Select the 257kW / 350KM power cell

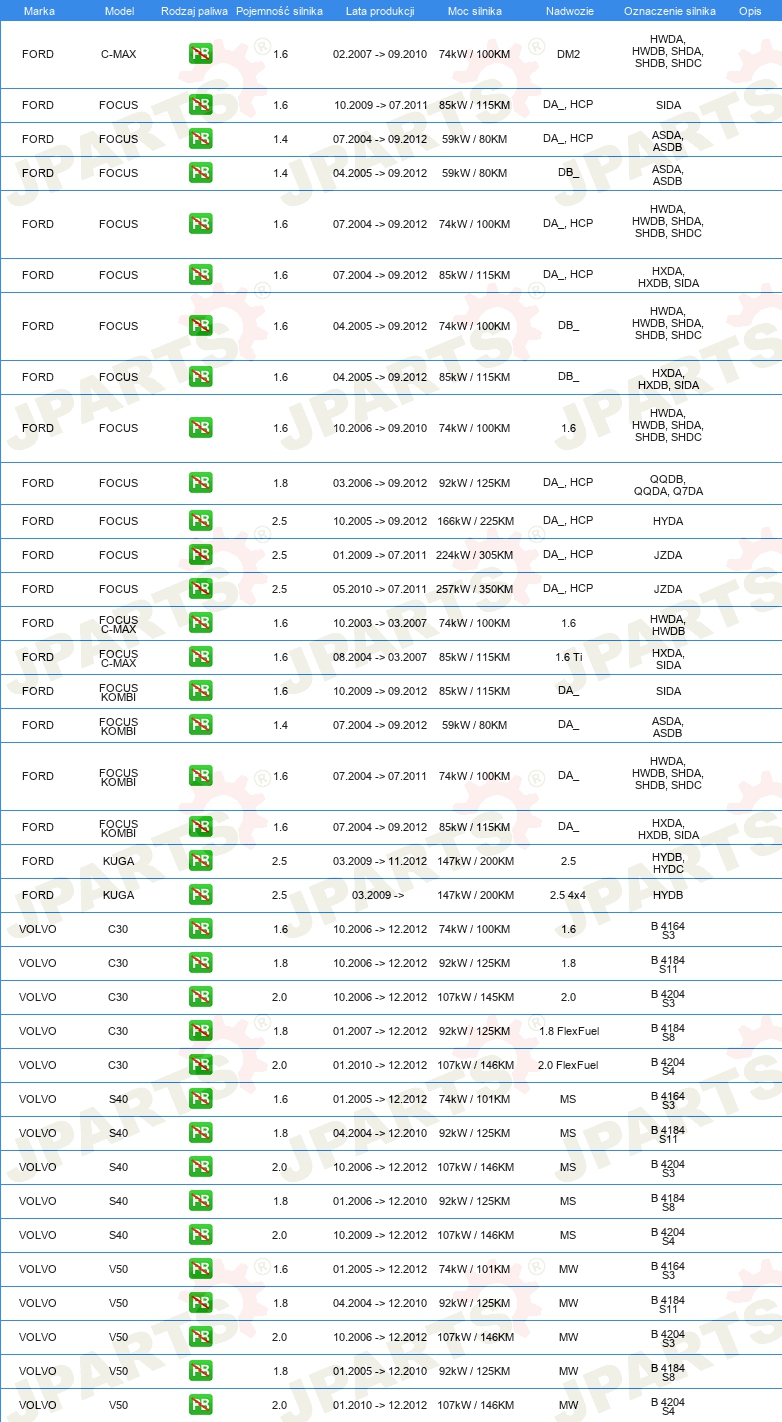coord(474,589)
